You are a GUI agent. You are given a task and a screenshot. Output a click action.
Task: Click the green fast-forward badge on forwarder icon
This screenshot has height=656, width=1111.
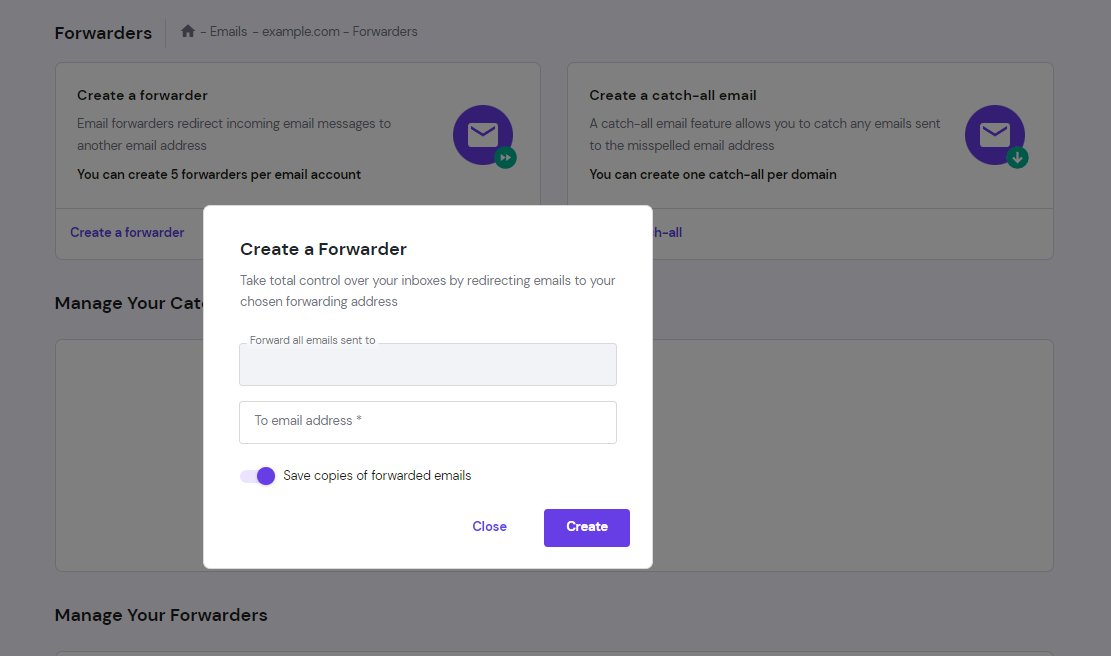[505, 157]
